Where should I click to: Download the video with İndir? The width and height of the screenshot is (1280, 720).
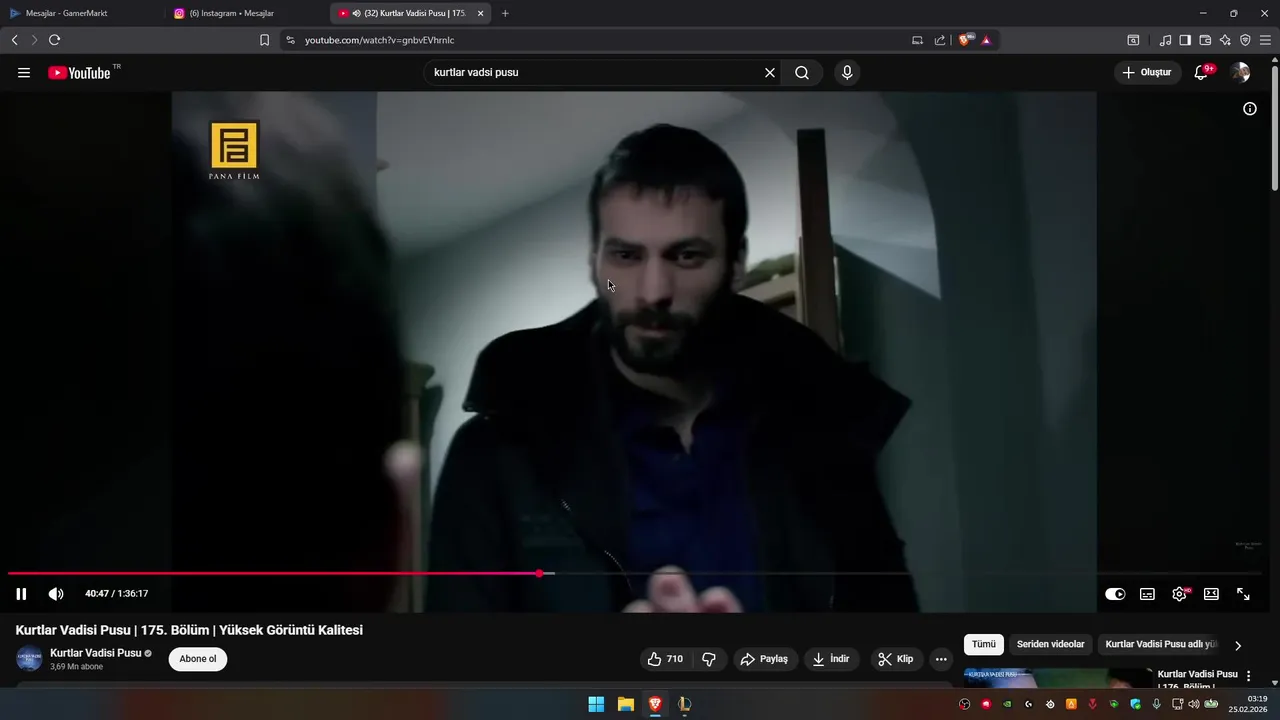831,659
